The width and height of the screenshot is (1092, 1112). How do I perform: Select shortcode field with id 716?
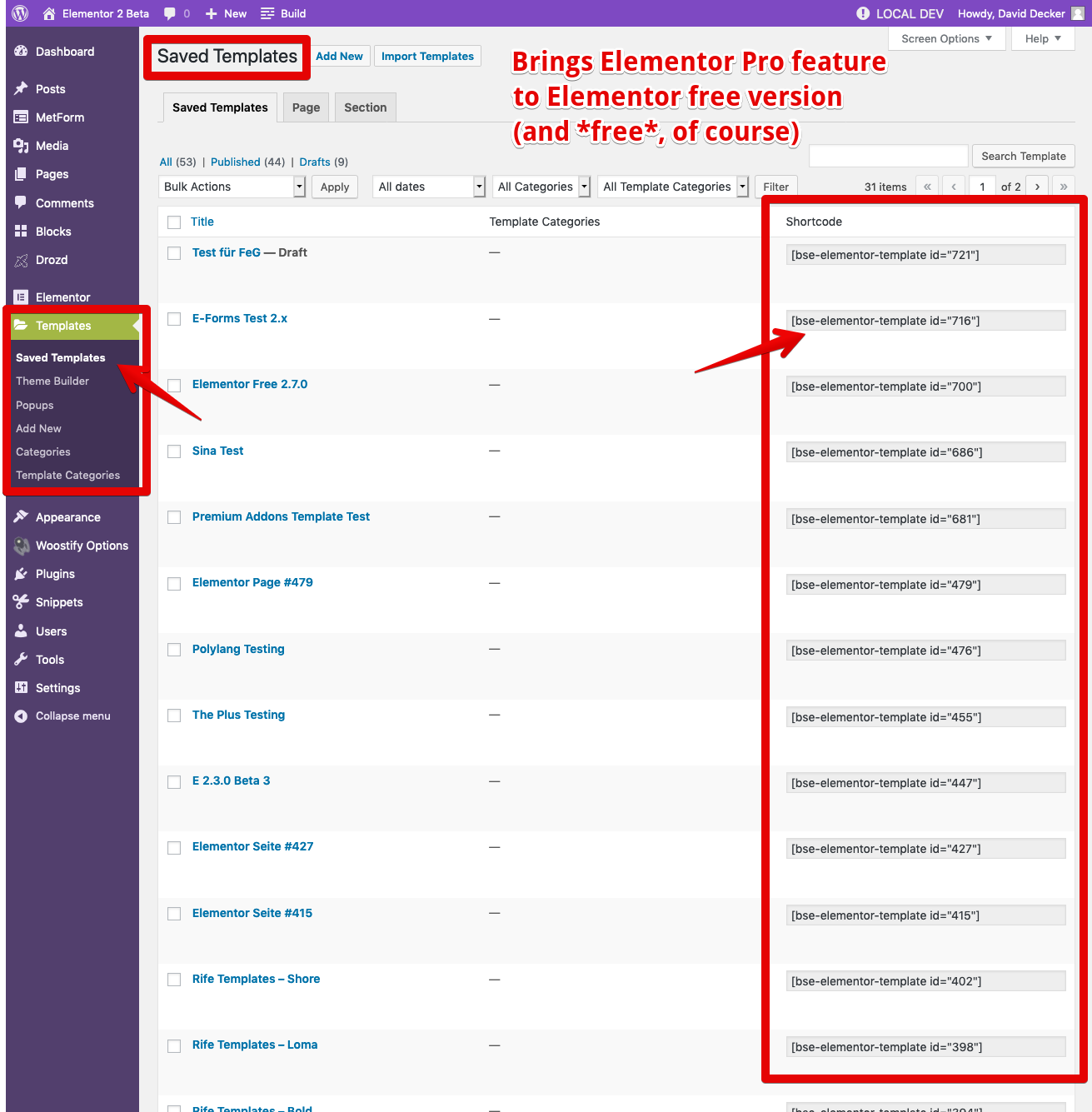(x=925, y=321)
